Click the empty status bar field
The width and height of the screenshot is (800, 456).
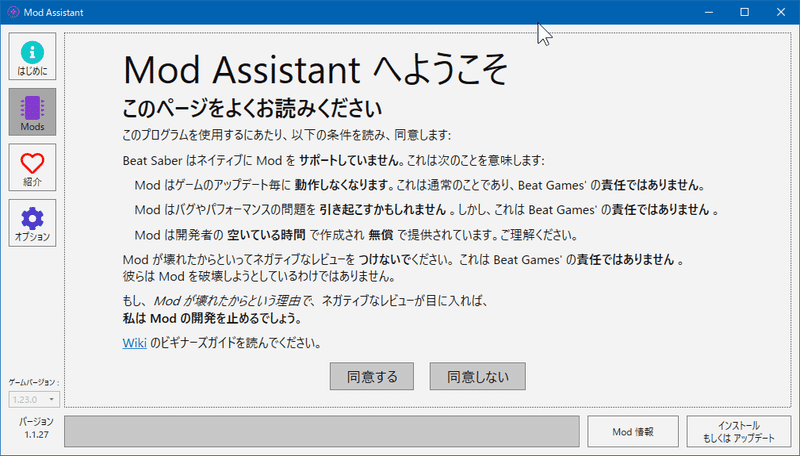click(x=321, y=432)
